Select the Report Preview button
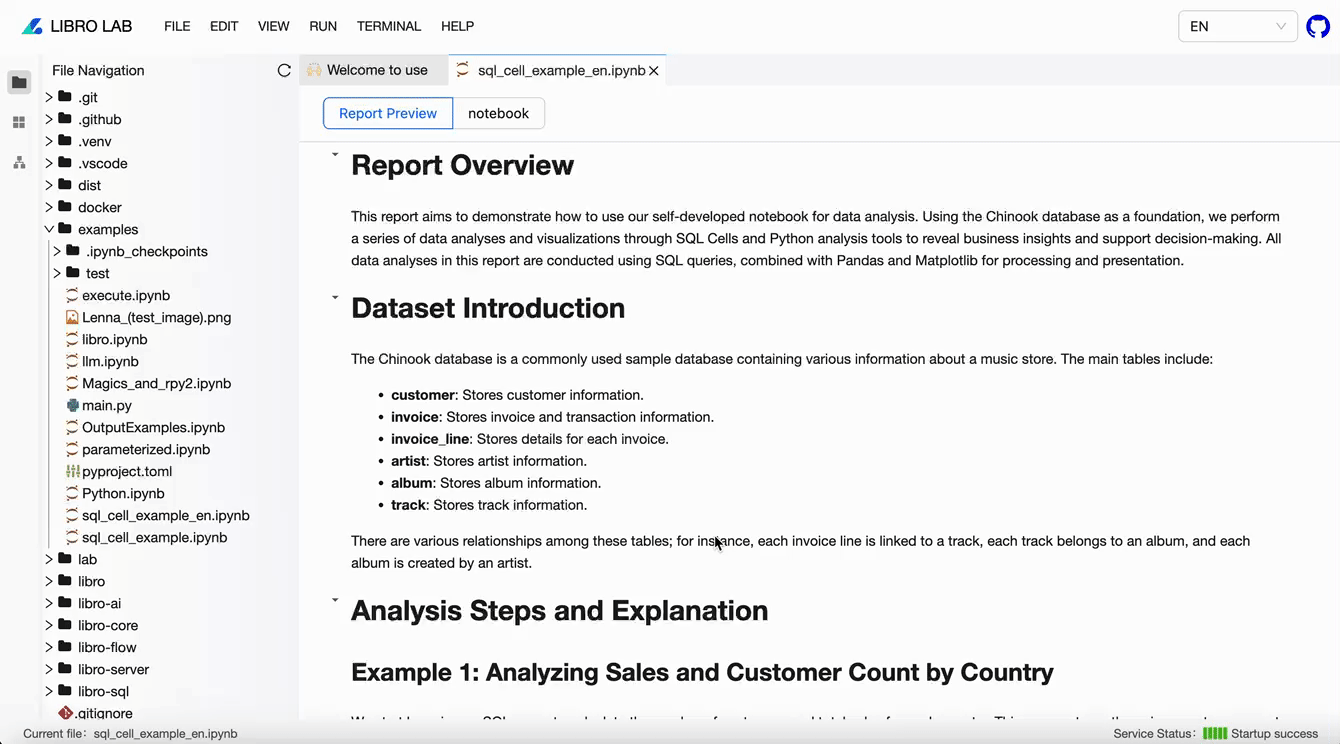The height and width of the screenshot is (744, 1340). (x=388, y=113)
